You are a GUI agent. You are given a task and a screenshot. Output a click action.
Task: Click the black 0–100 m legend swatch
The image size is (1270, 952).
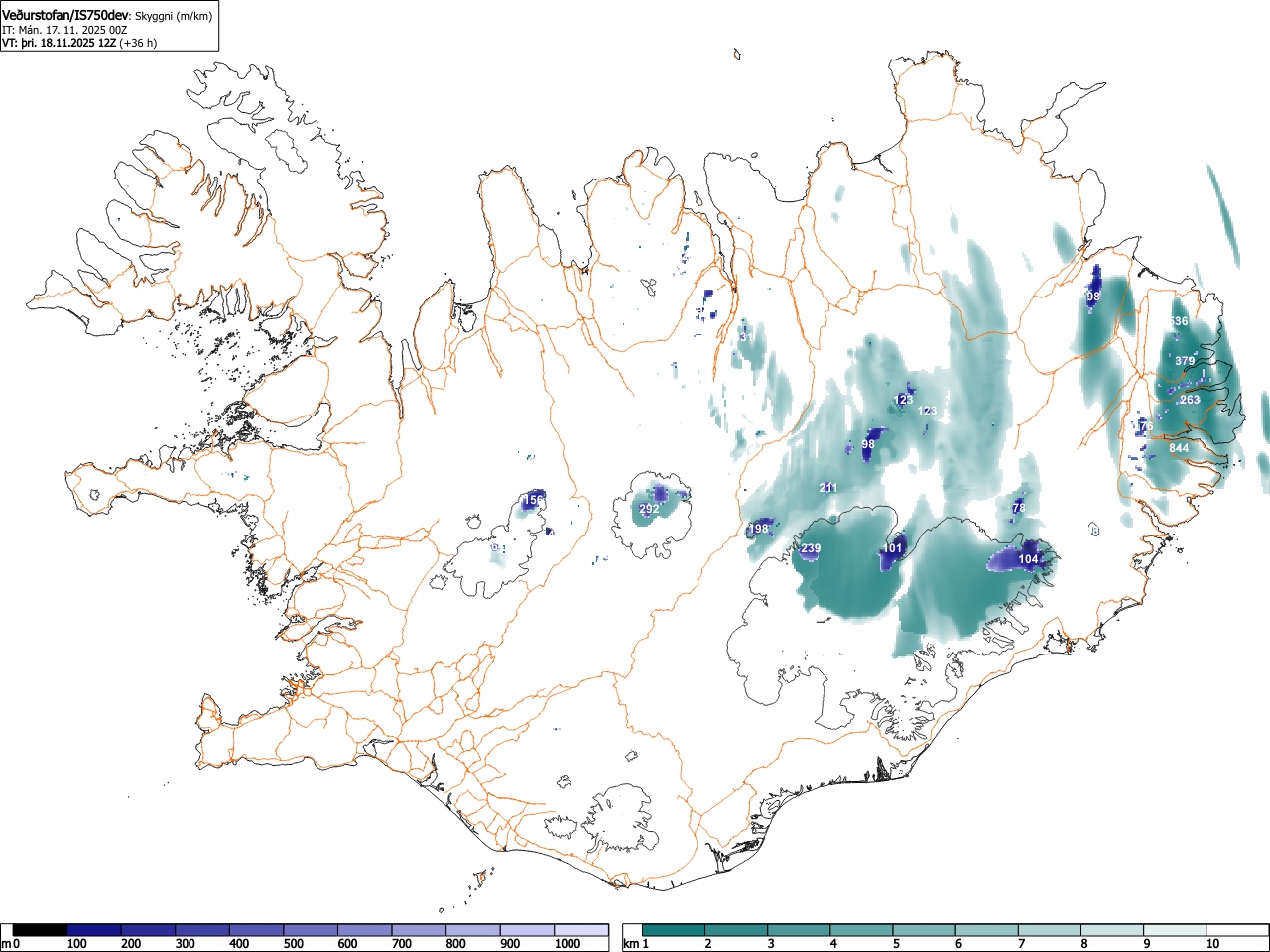(41, 930)
